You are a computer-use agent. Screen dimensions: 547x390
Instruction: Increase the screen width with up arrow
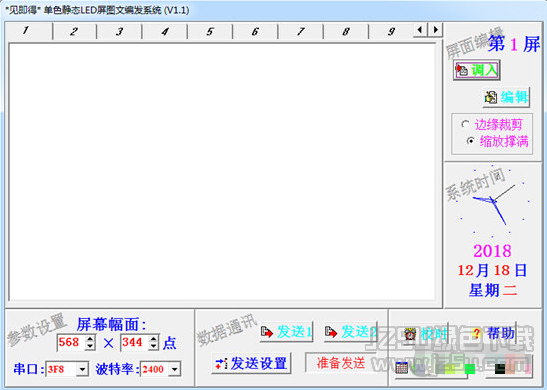pos(90,338)
